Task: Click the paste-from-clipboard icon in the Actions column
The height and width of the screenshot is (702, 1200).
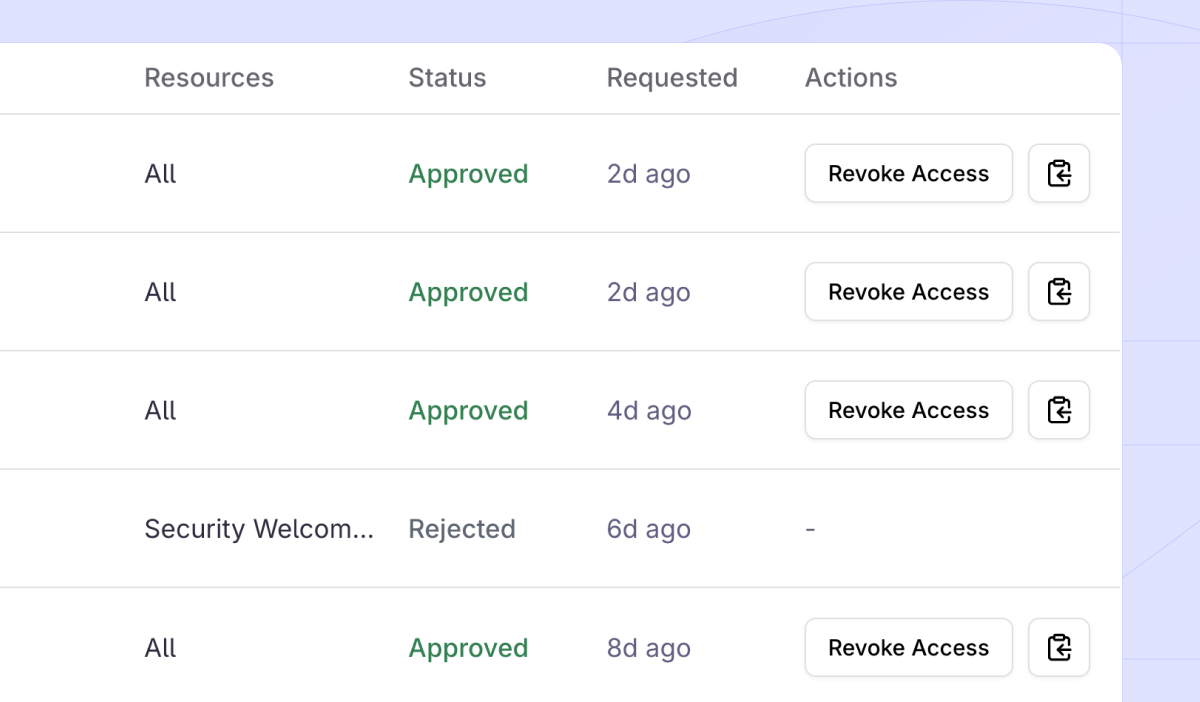Action: 1058,173
